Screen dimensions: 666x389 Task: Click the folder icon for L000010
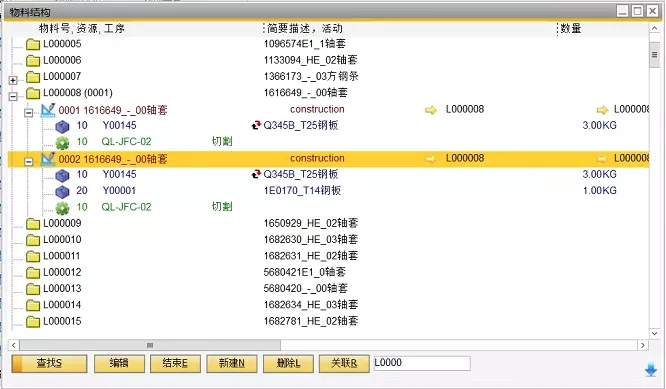click(x=33, y=240)
